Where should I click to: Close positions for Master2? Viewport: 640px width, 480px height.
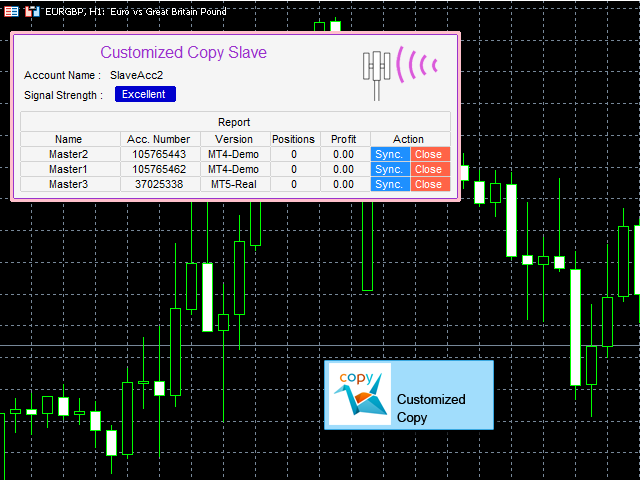pyautogui.click(x=430, y=154)
